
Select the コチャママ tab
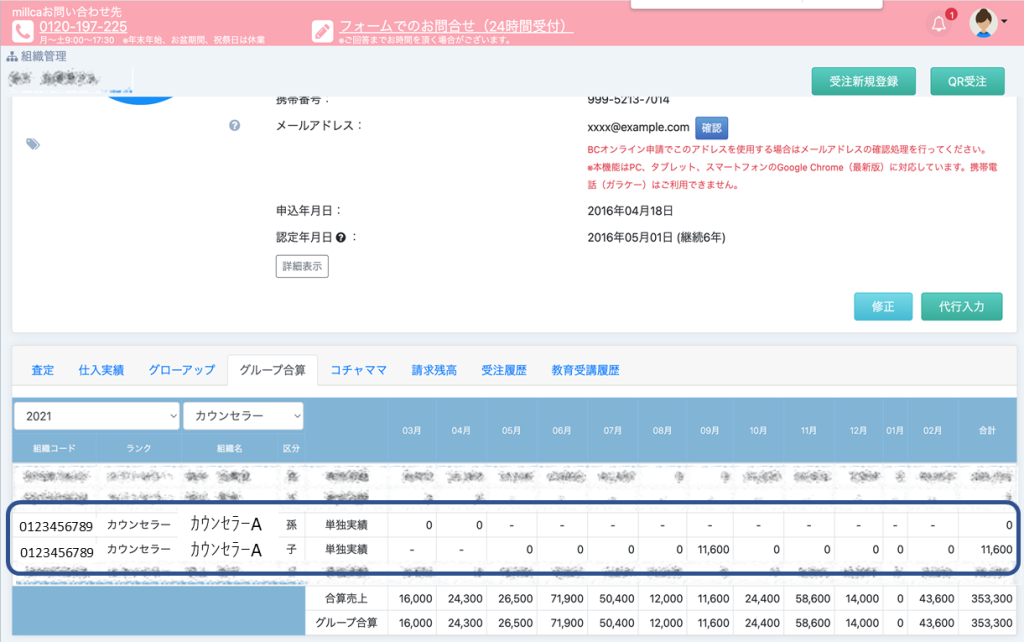[x=358, y=370]
